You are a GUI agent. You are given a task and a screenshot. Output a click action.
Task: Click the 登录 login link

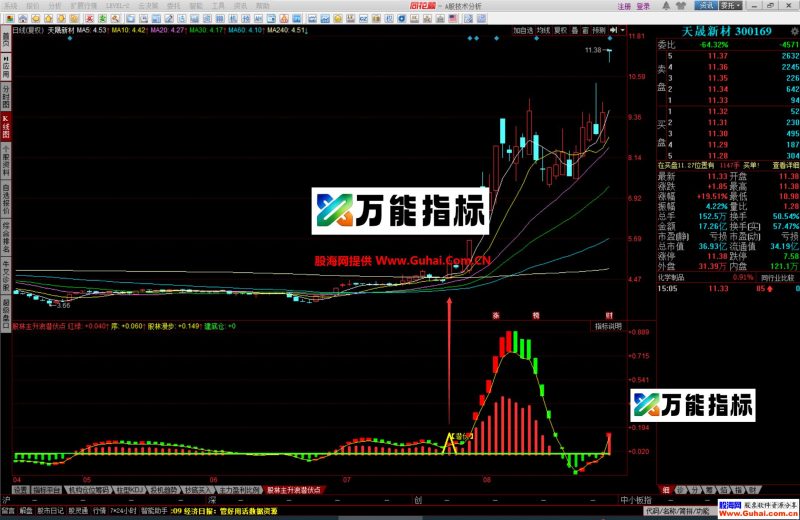(643, 6)
